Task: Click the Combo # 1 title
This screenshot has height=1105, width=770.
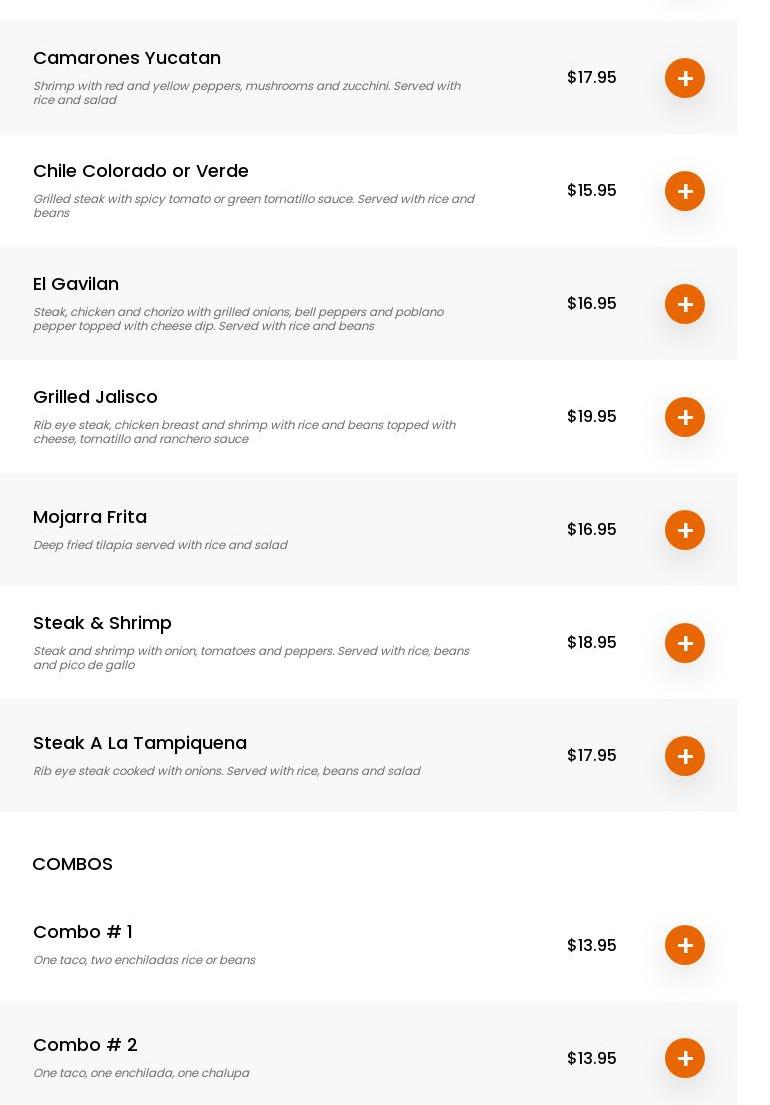Action: (83, 932)
